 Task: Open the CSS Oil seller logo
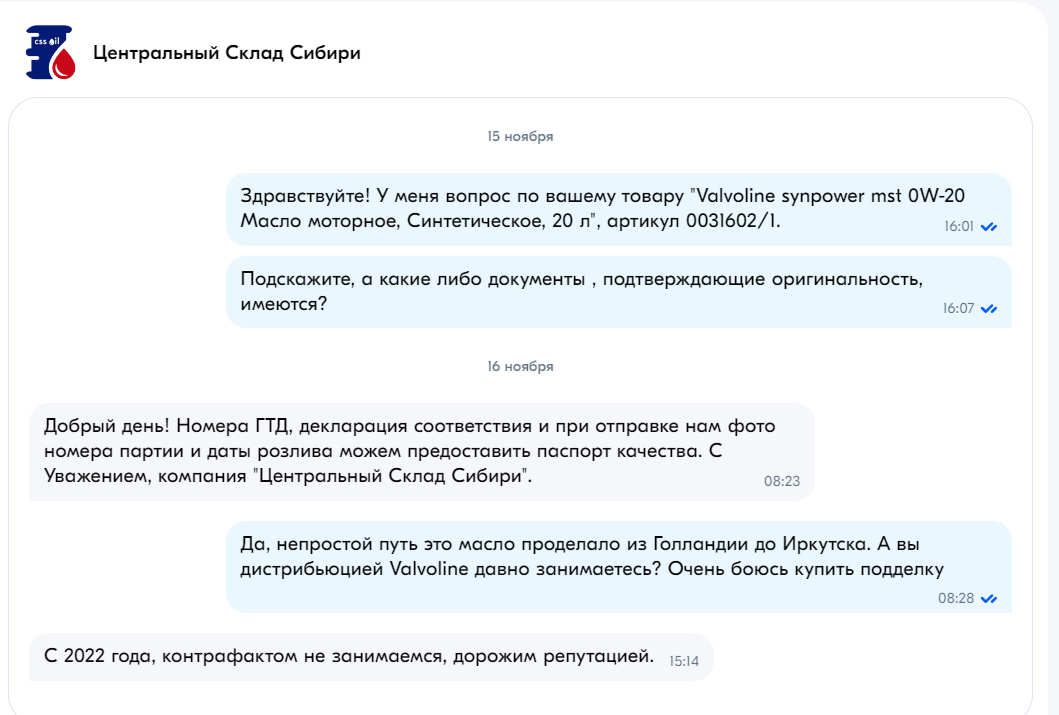click(x=50, y=53)
